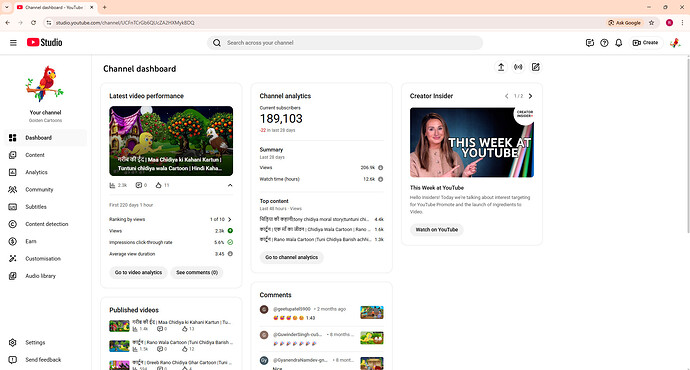Screen dimensions: 690x370
Task: Open the This Week at YouTube thumbnail
Action: (472, 143)
